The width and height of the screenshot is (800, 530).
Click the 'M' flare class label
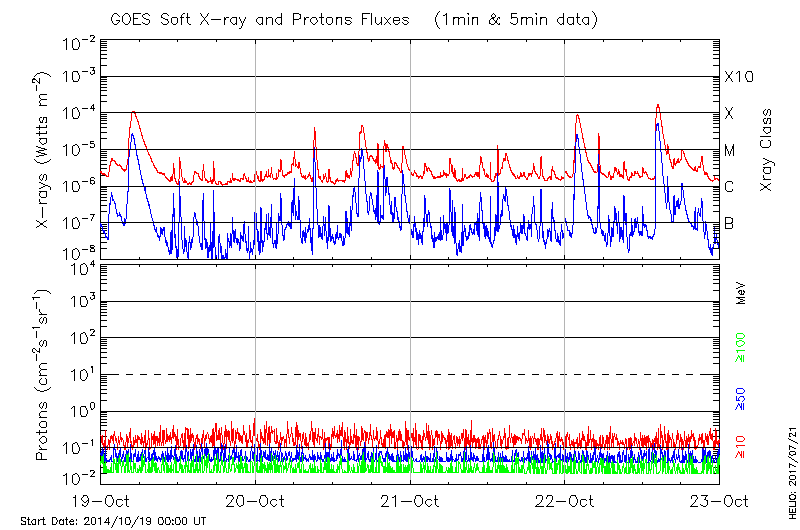[730, 150]
